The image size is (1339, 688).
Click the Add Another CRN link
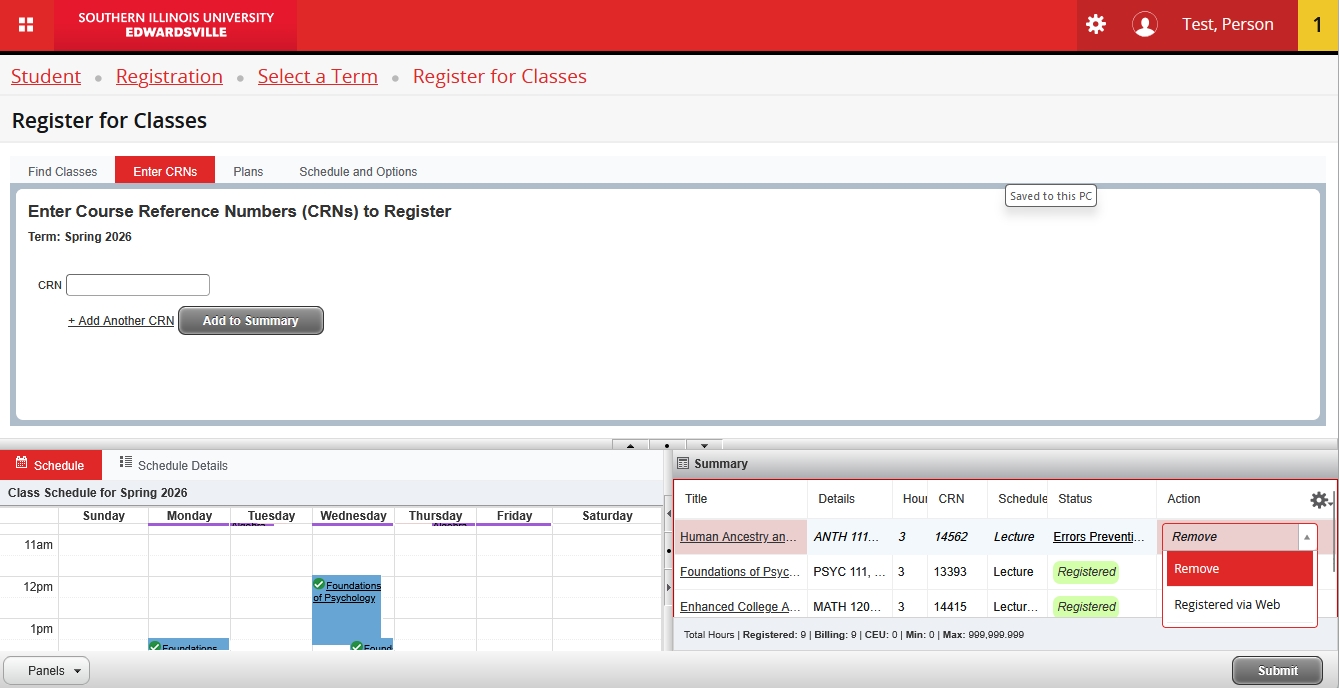point(121,321)
